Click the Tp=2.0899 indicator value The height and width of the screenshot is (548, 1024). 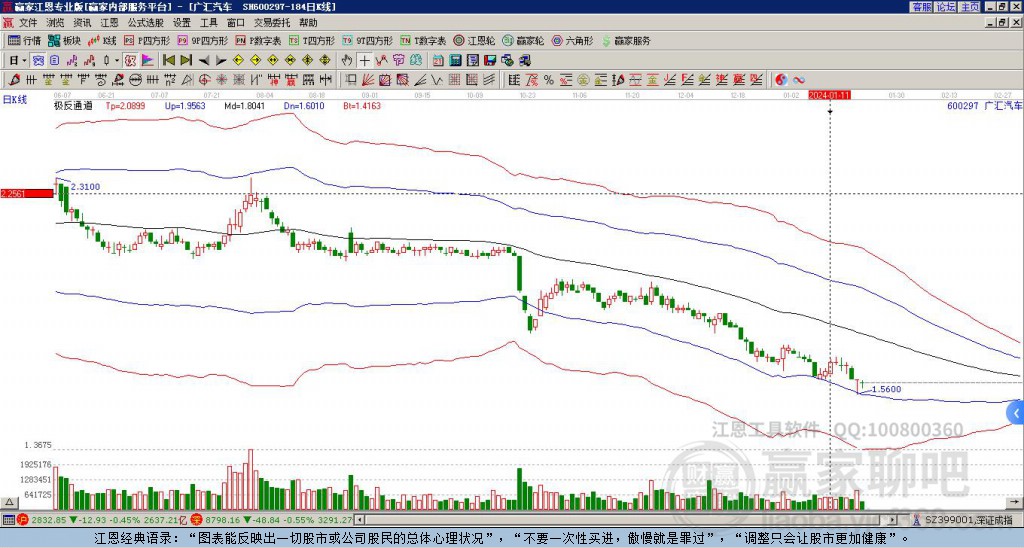click(125, 106)
